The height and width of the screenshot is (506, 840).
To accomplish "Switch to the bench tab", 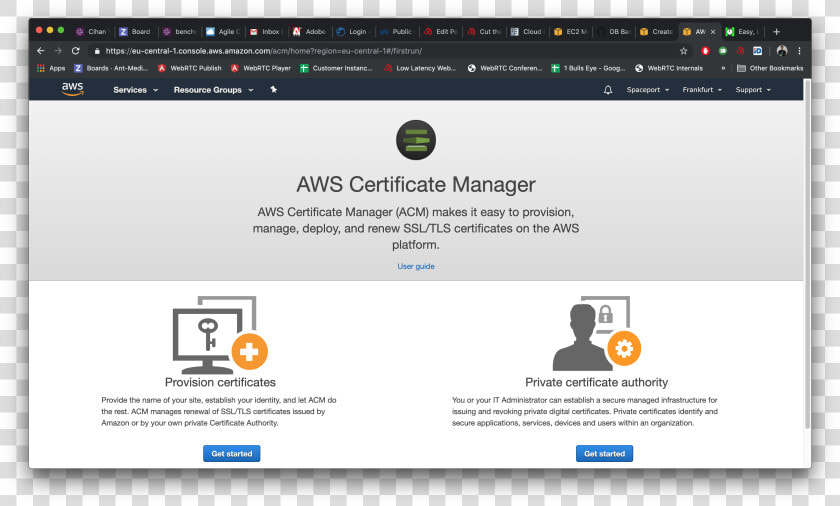I will pos(179,32).
